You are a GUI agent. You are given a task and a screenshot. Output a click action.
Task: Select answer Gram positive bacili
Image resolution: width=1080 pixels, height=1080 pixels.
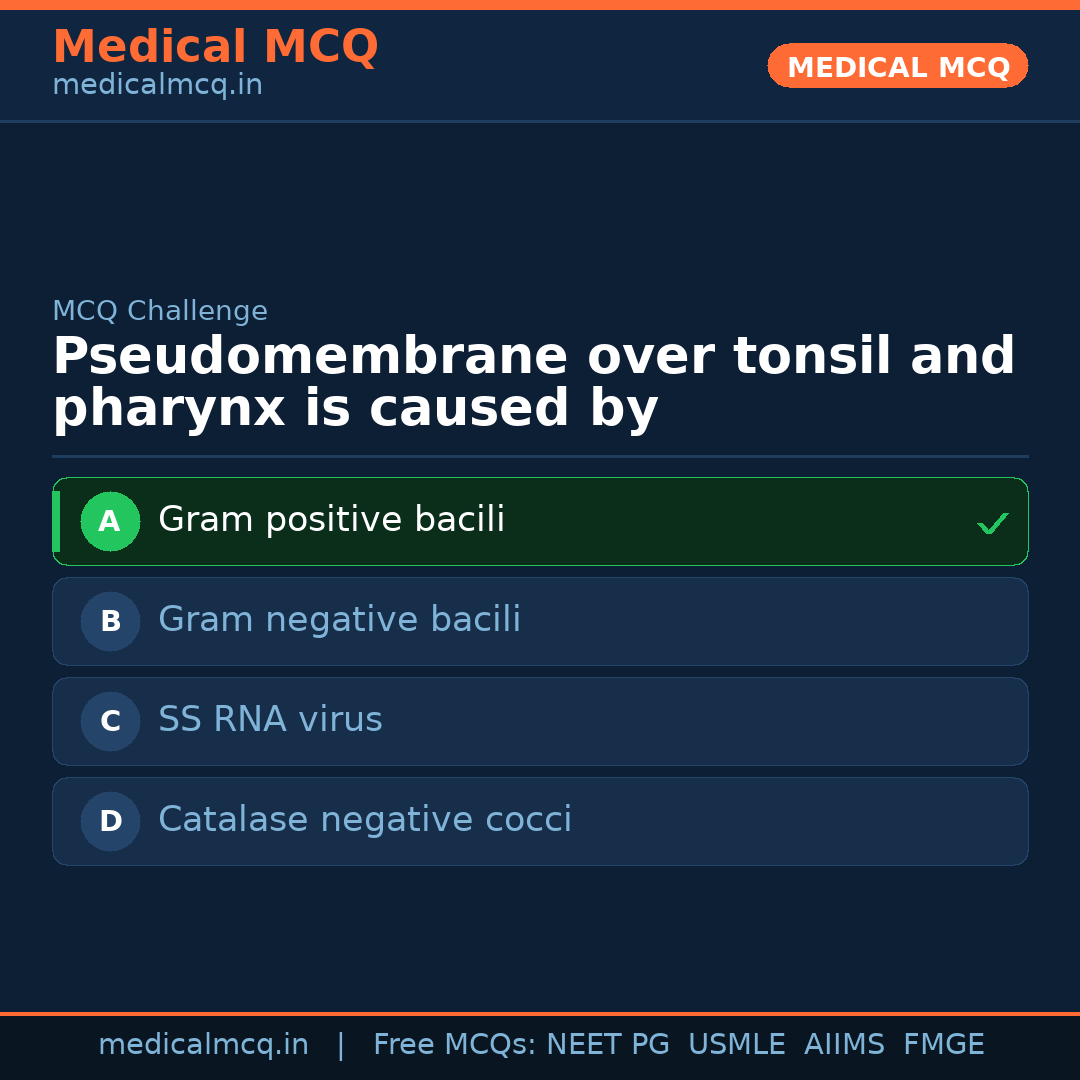tap(331, 520)
